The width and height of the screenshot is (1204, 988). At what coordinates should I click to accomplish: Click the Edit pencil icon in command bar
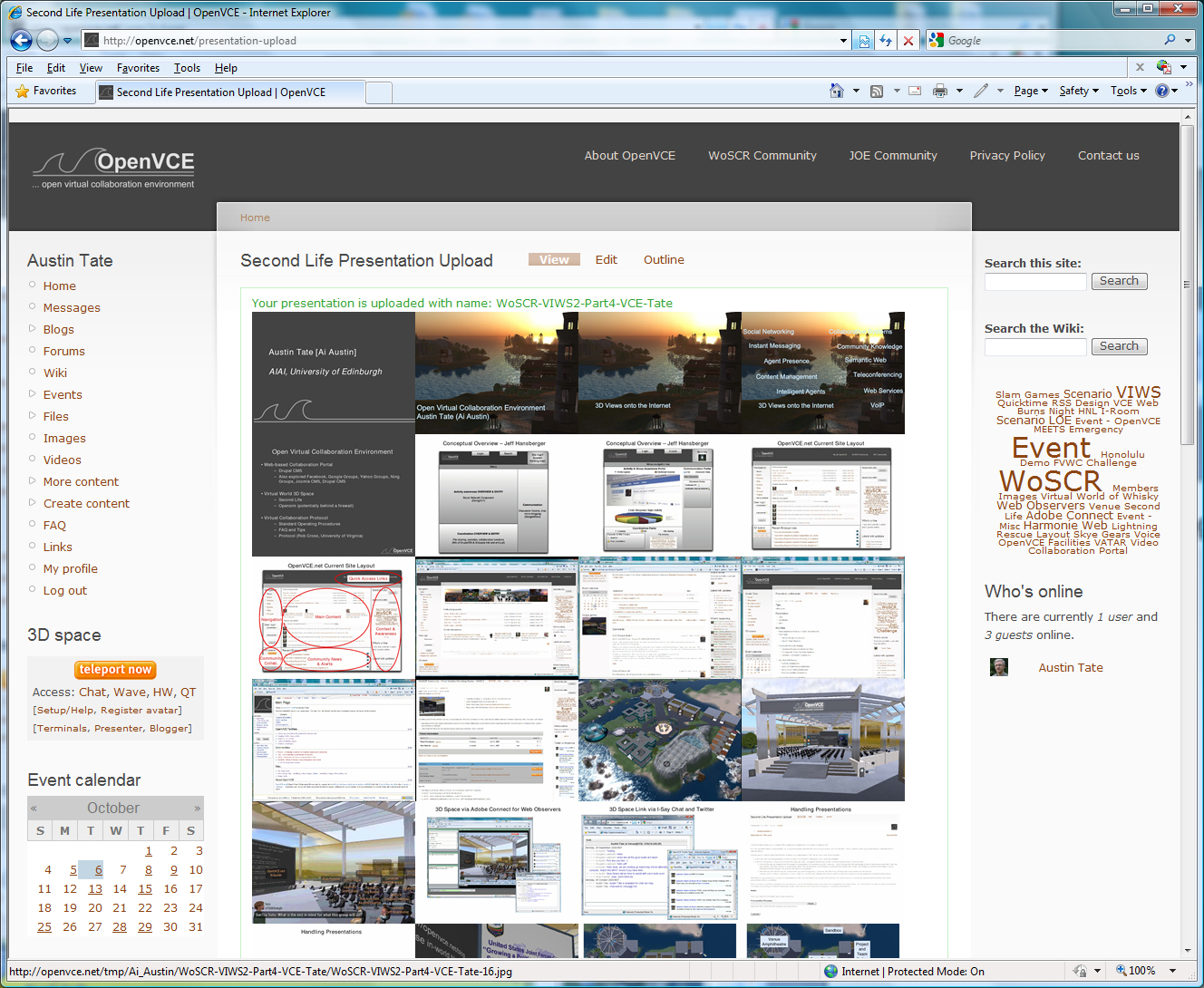[x=980, y=91]
